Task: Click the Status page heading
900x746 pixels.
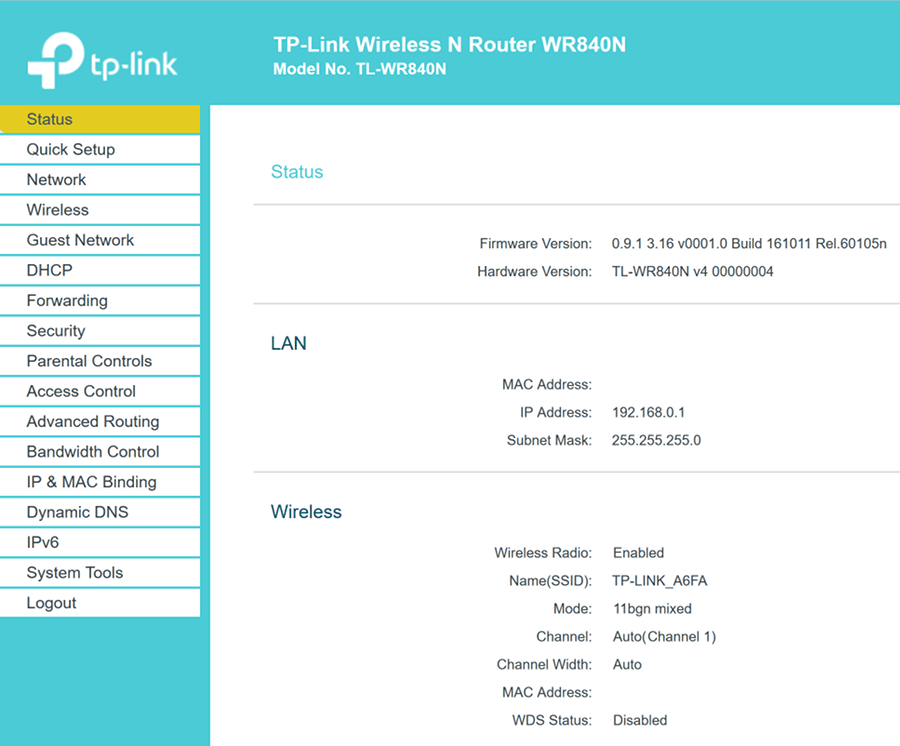Action: pos(297,172)
